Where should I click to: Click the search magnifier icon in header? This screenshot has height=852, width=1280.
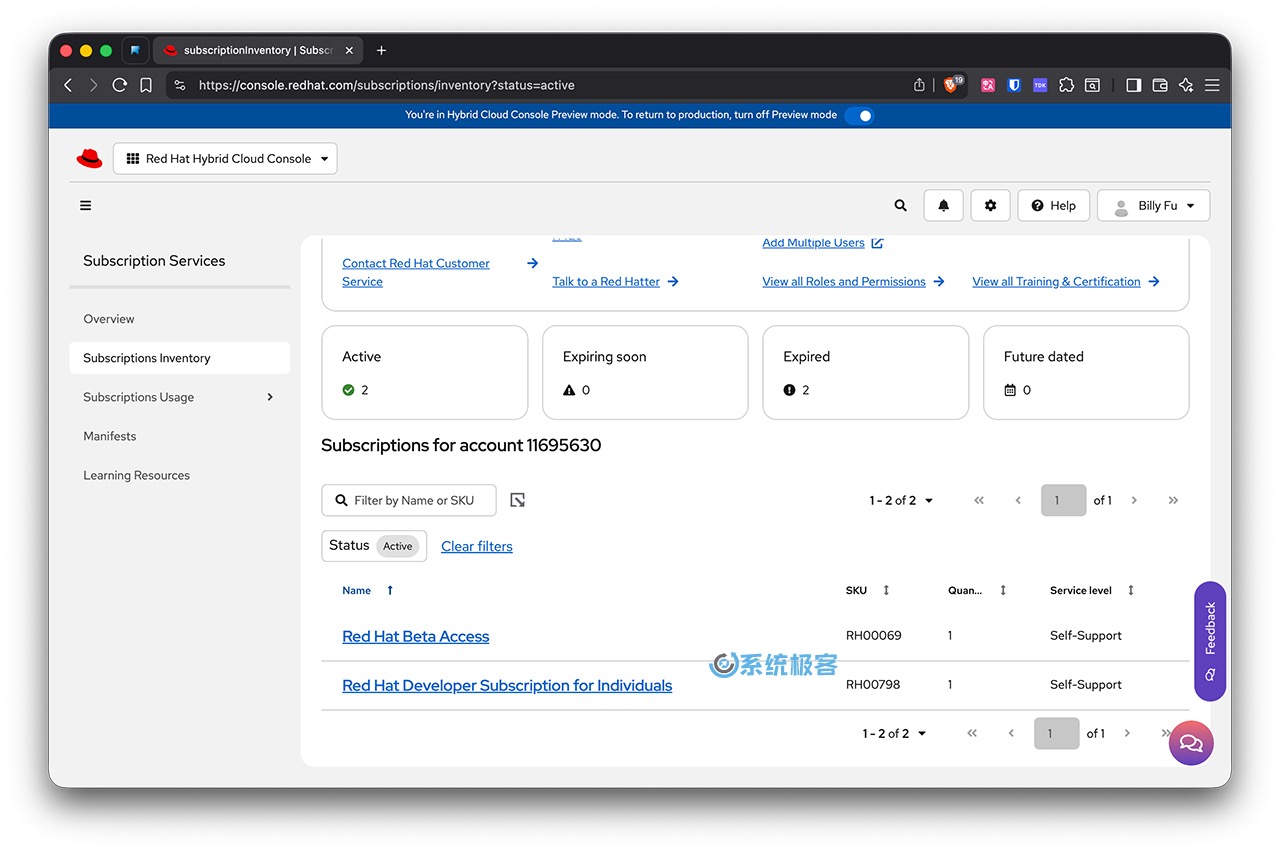[900, 206]
